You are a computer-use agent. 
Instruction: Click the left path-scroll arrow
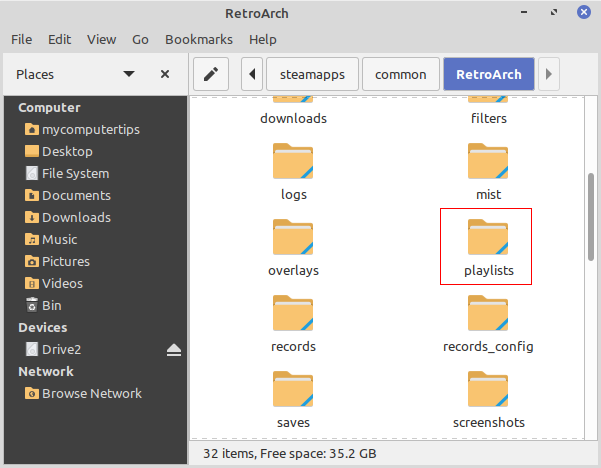click(252, 74)
